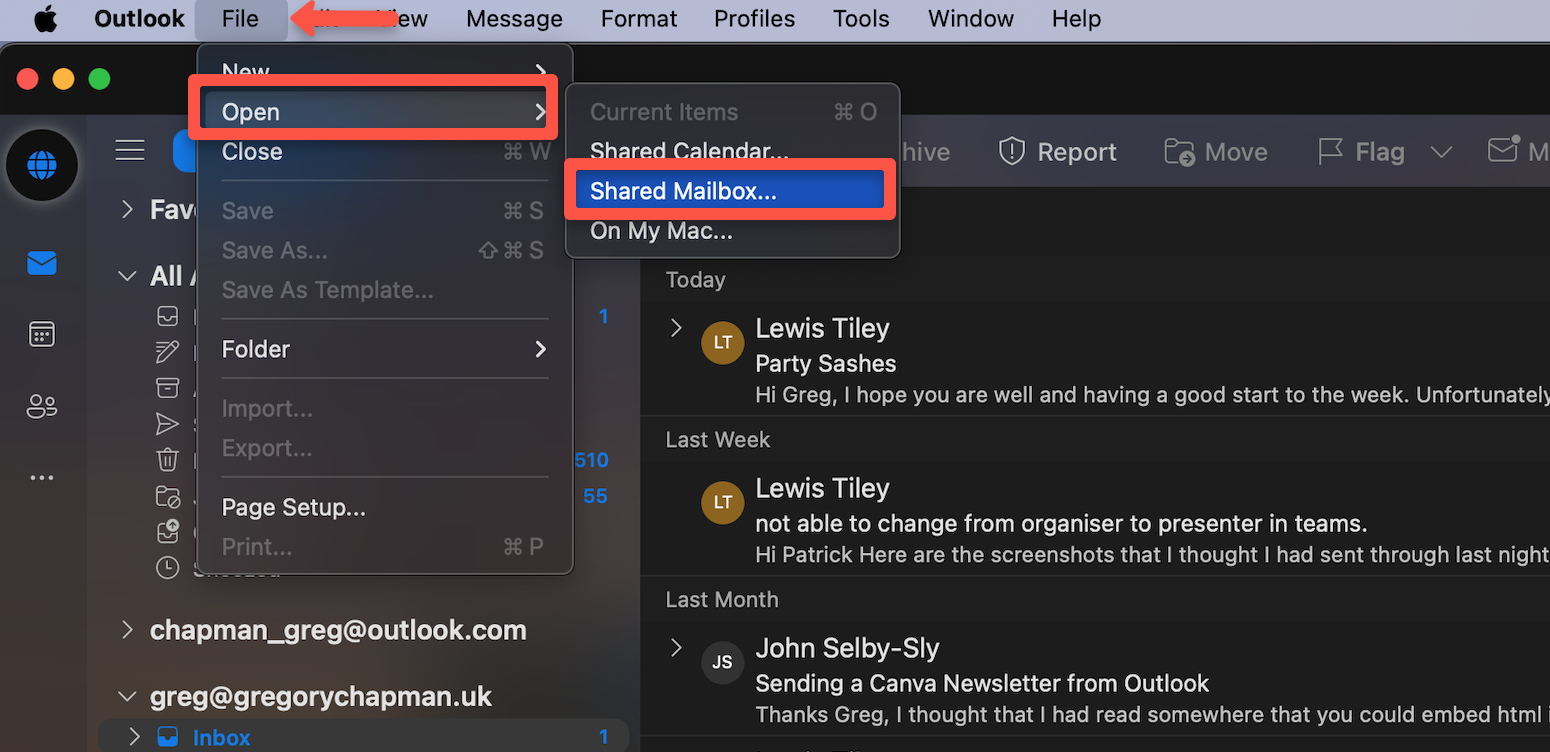Click the Move folder button
Viewport: 1550px width, 752px height.
tap(1216, 152)
